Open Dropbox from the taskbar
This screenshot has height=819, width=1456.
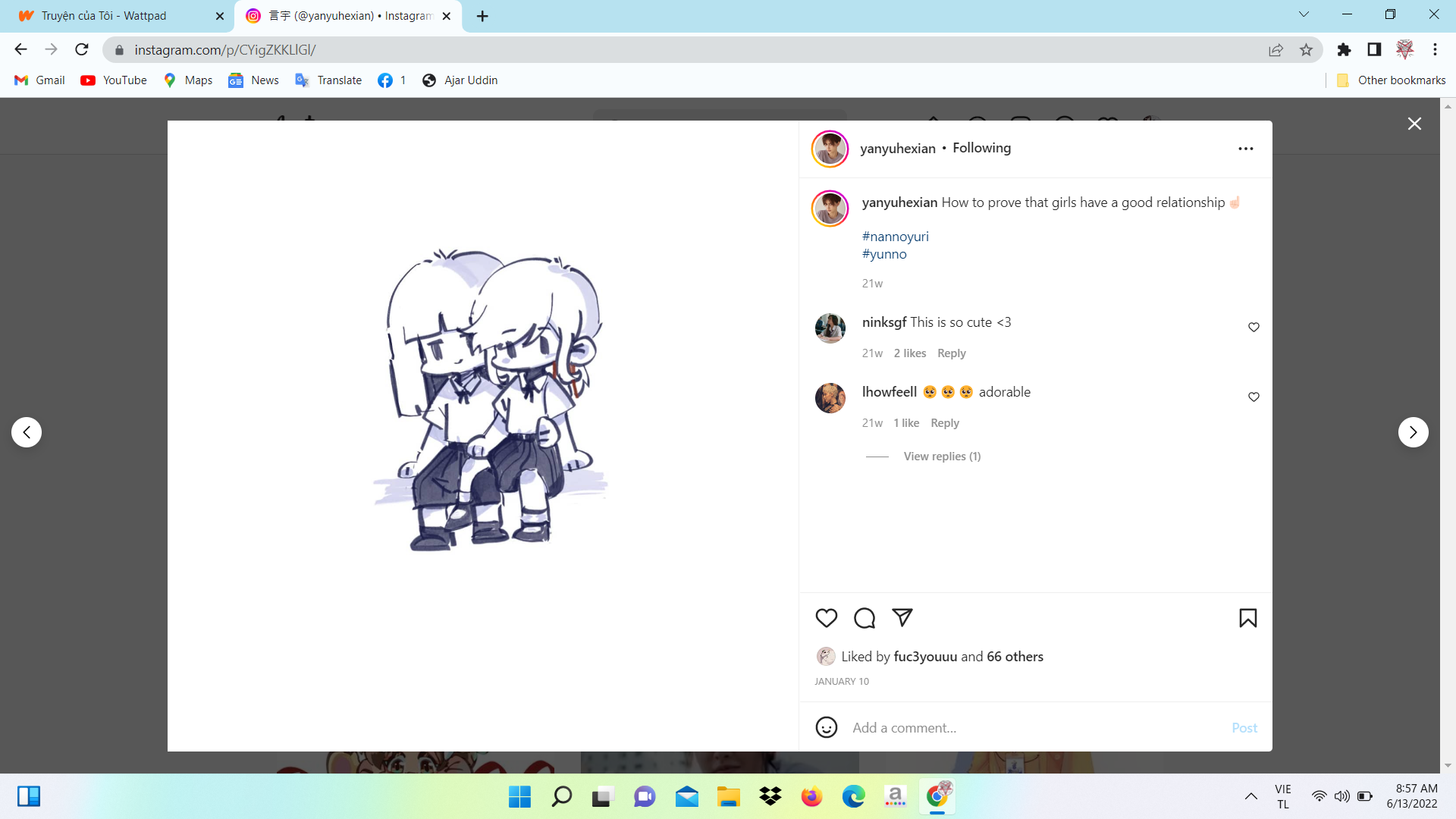click(x=770, y=796)
